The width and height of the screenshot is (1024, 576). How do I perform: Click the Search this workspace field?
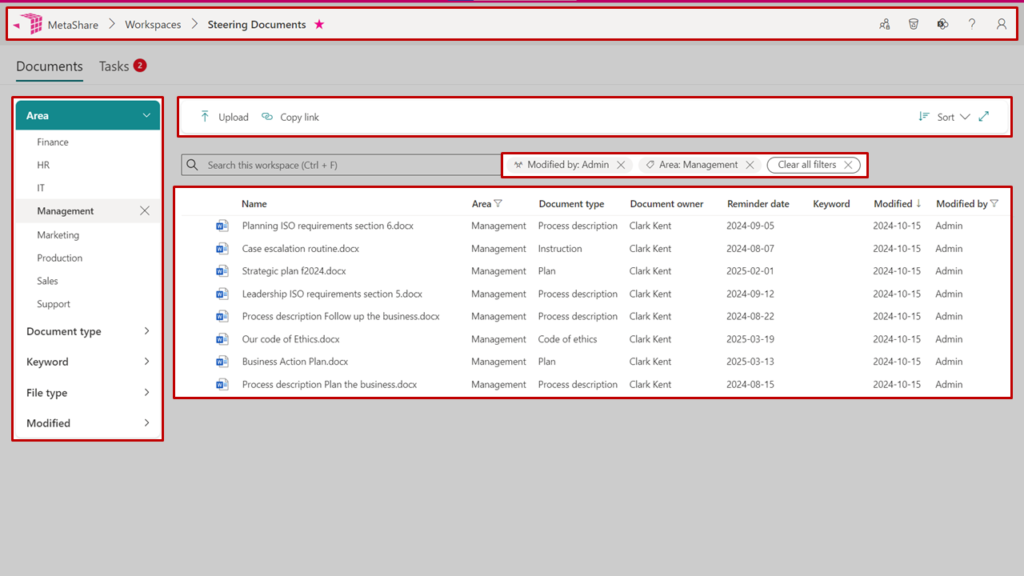coord(340,165)
